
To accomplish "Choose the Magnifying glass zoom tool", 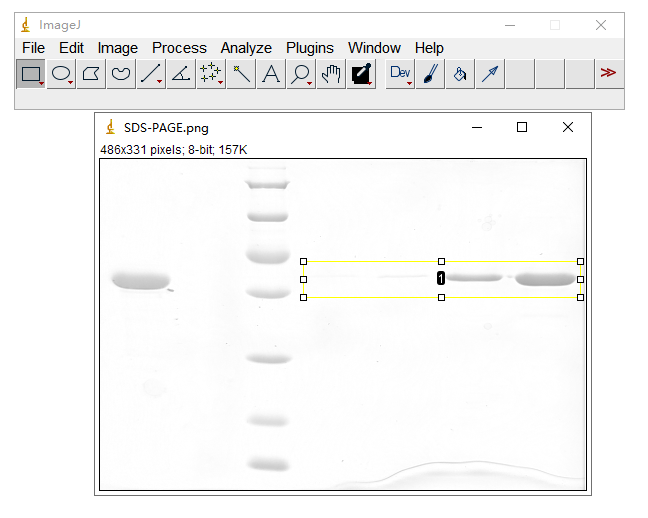I will pyautogui.click(x=300, y=73).
